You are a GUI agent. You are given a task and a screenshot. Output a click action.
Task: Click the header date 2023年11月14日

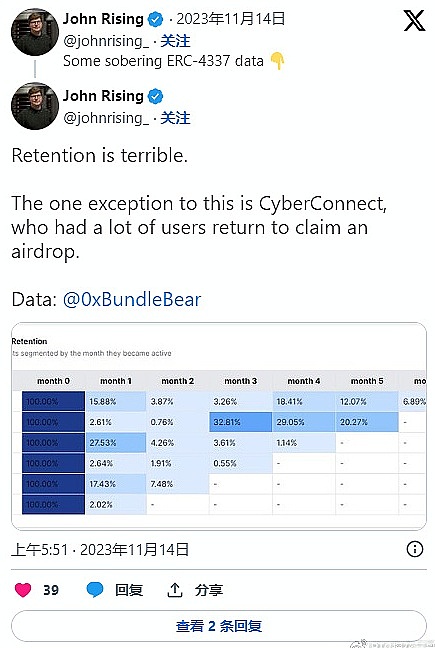point(231,19)
